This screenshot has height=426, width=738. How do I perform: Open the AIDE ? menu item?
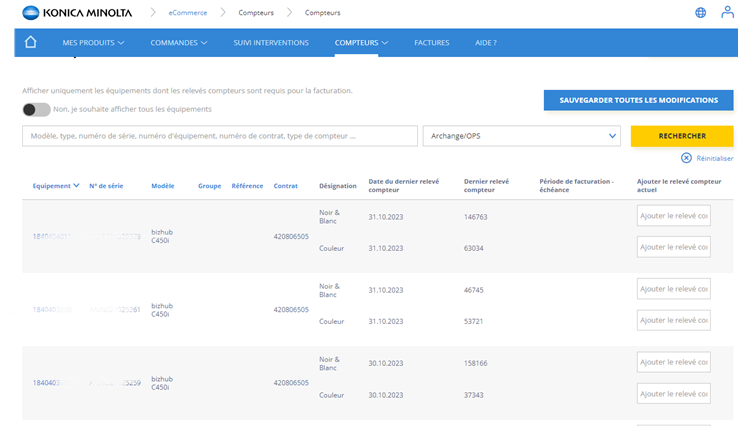click(x=486, y=43)
